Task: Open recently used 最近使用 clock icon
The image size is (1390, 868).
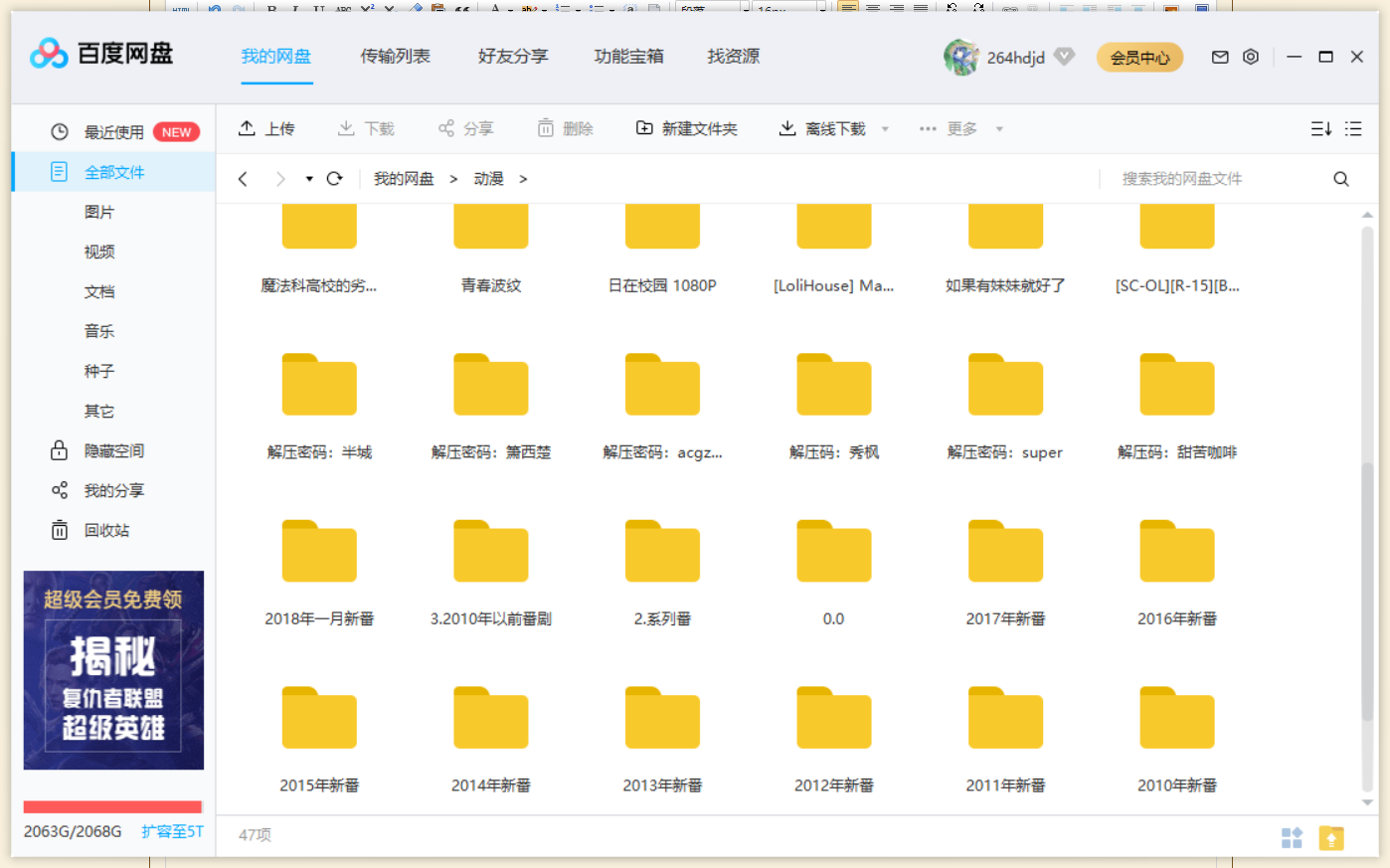Action: coord(60,131)
